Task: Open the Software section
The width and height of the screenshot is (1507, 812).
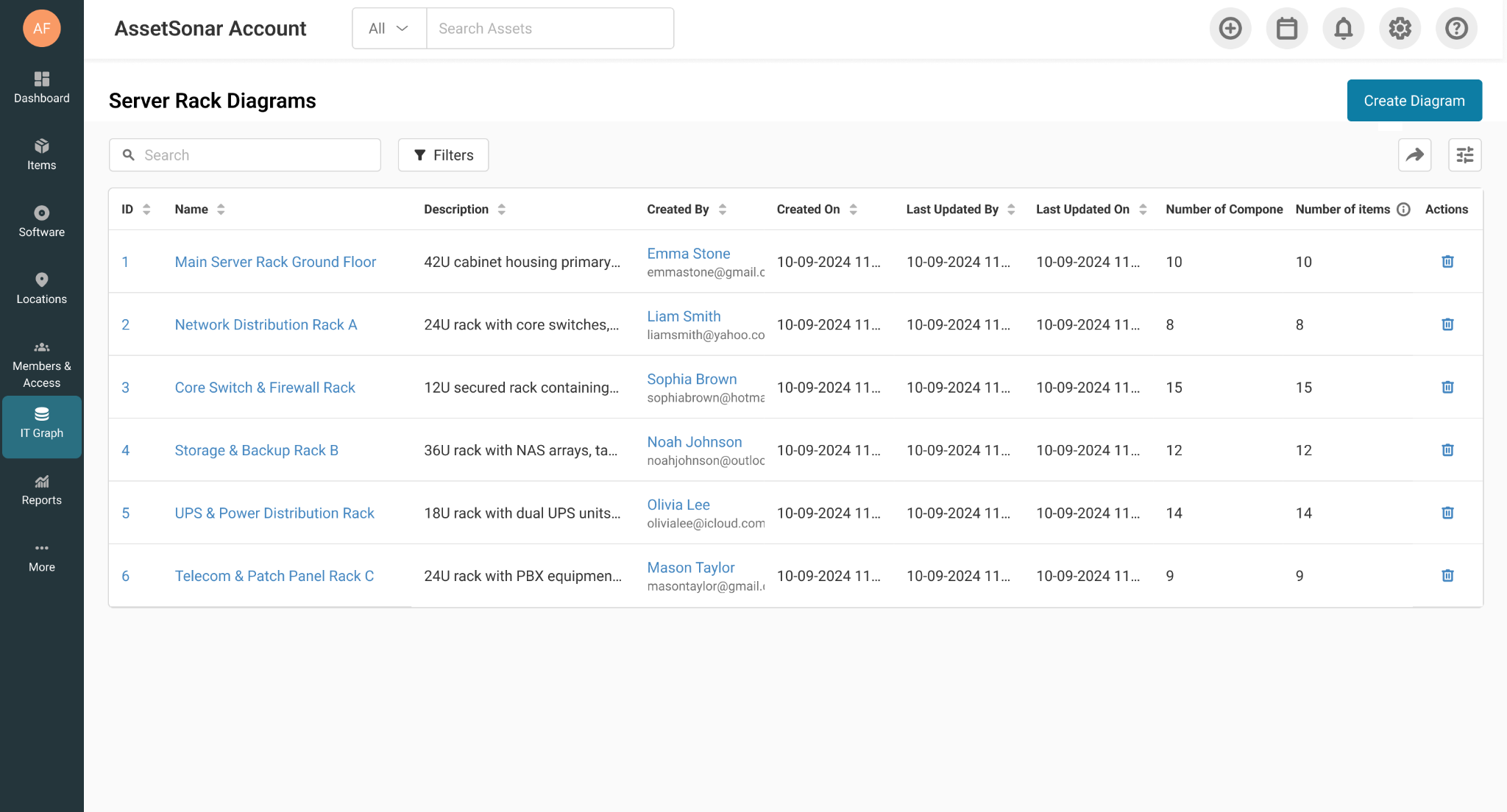Action: coord(42,221)
